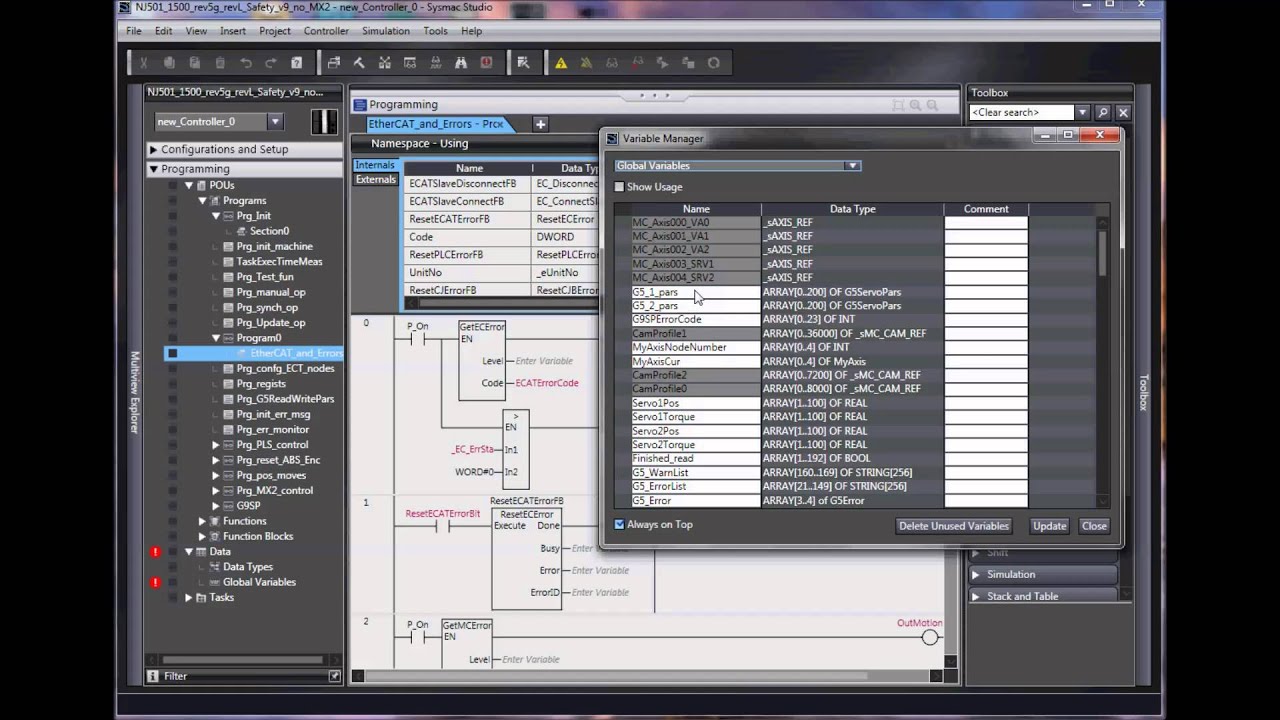The width and height of the screenshot is (1280, 720).
Task: Click the crossed-out triangle offline icon
Action: pos(586,63)
